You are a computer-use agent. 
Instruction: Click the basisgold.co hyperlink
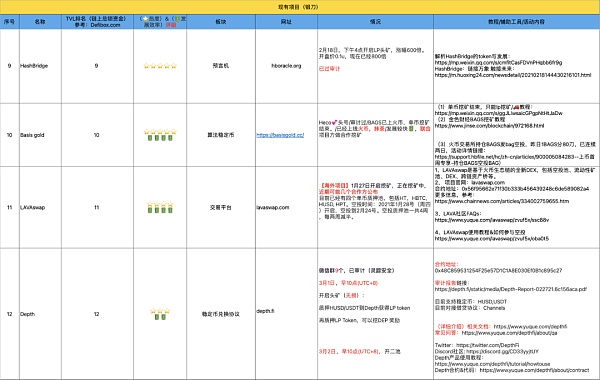tap(280, 135)
